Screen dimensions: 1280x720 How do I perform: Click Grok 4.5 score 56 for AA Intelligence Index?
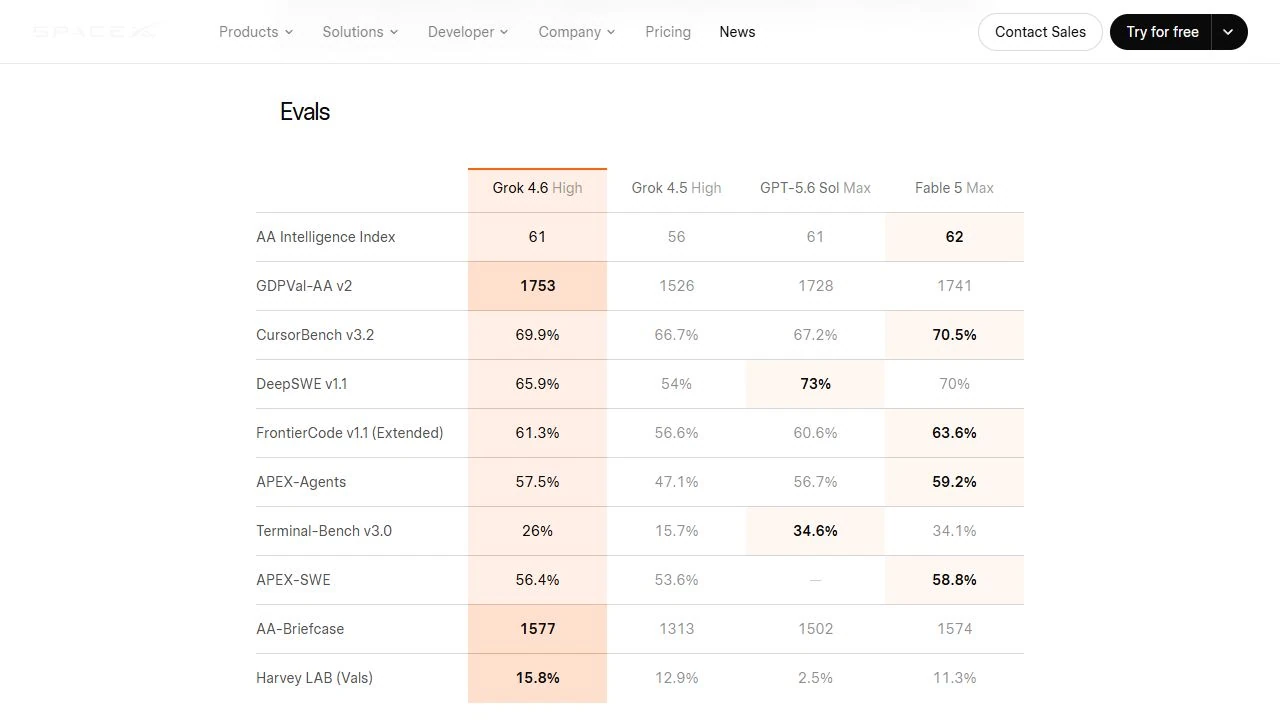[676, 237]
